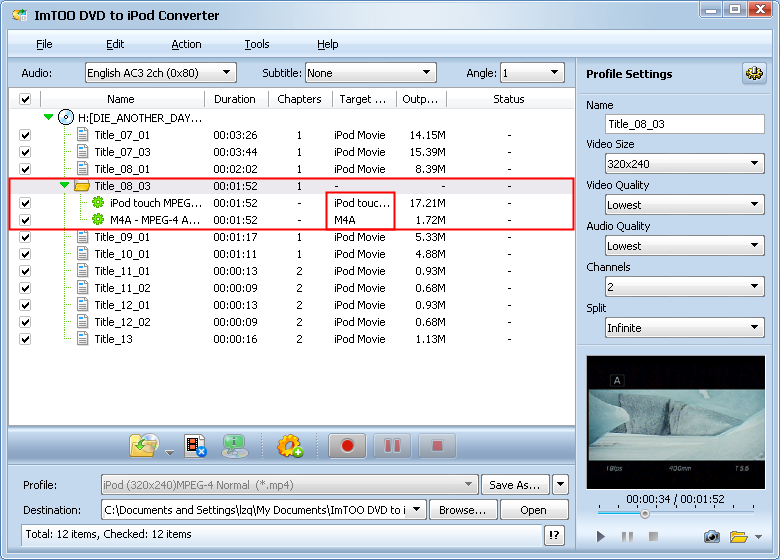Open the arrow menu beside Save As
Screen dimensions: 780x560
click(560, 484)
